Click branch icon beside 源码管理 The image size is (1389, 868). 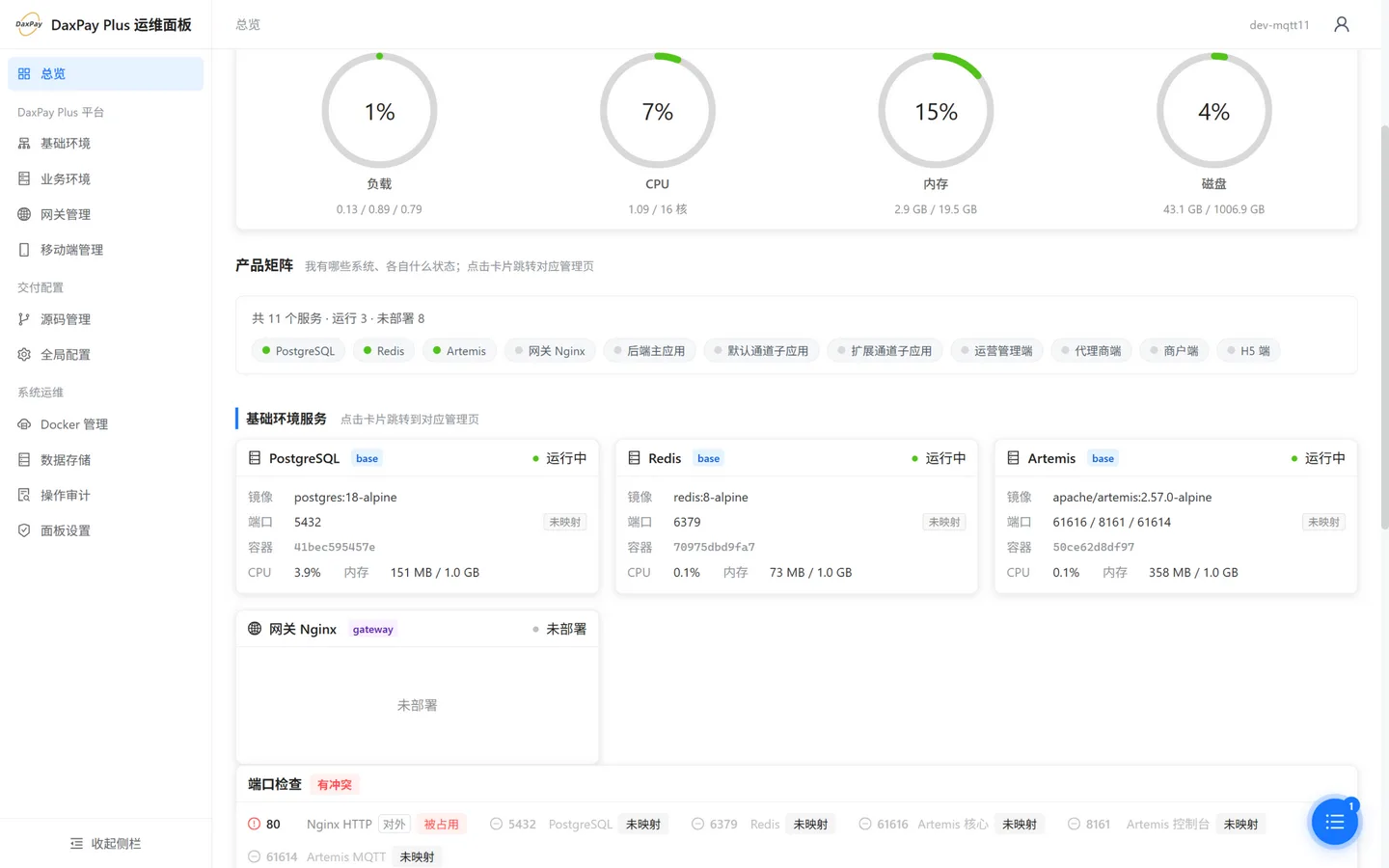(24, 319)
